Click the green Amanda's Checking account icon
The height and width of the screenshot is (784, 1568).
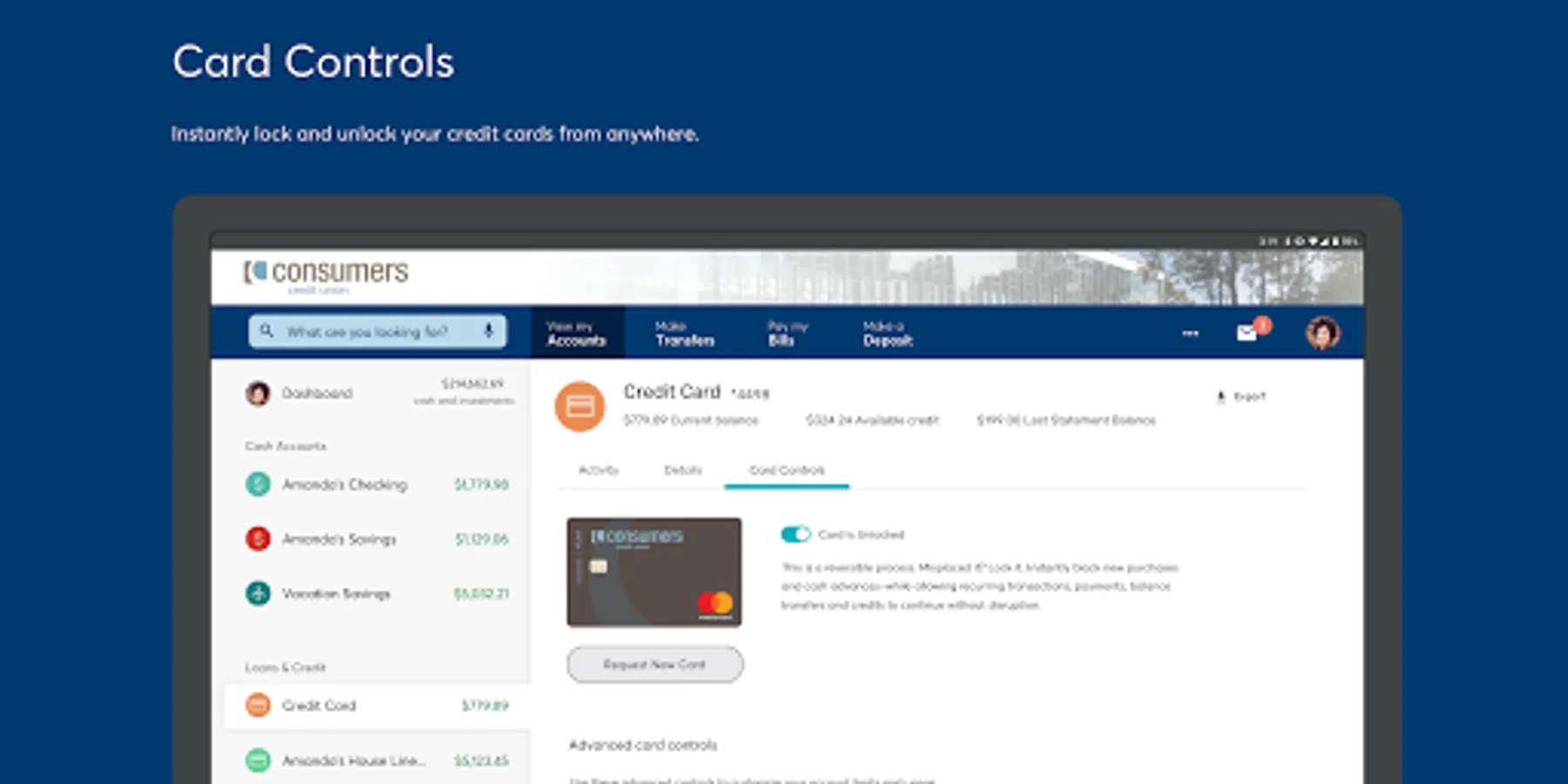258,483
